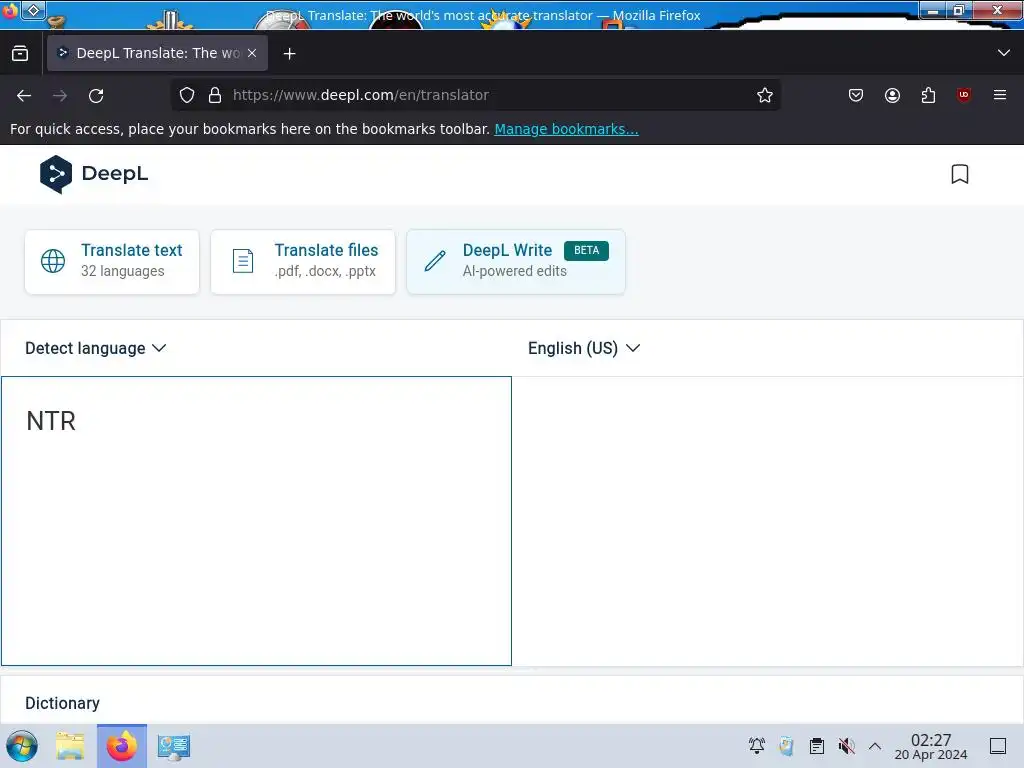Click the notification bell tray icon

click(757, 746)
